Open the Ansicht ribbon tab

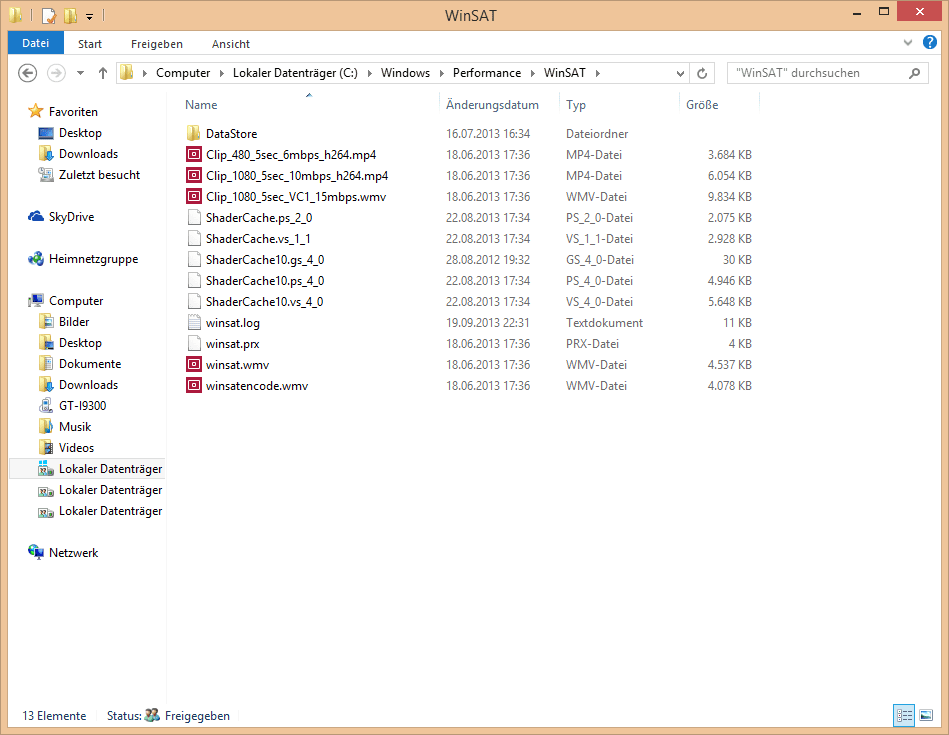(231, 44)
